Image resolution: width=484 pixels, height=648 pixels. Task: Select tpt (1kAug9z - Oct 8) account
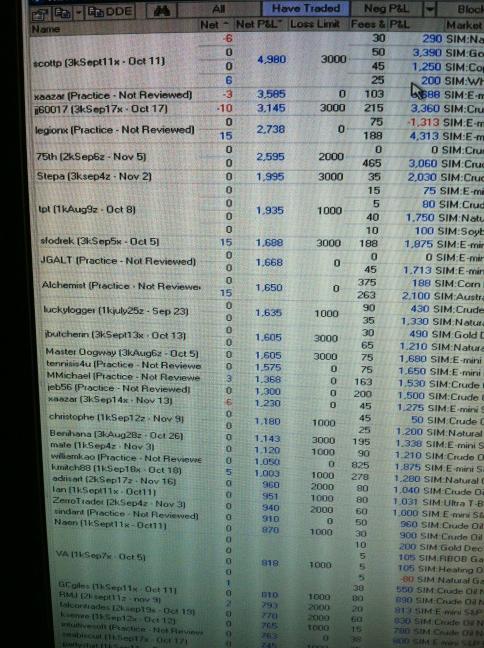87,210
